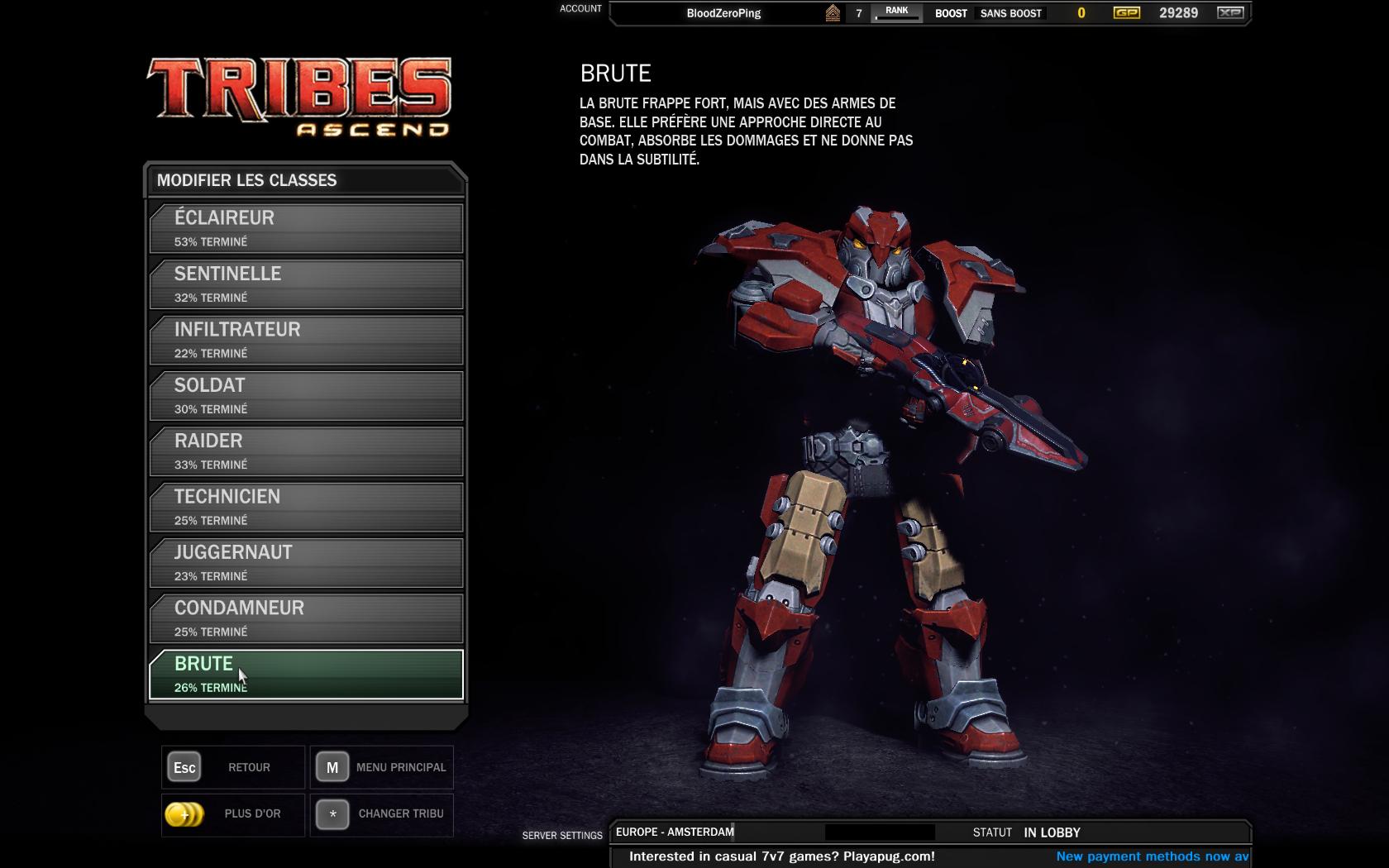Click the asterisk key icon
Image resolution: width=1389 pixels, height=868 pixels.
pyautogui.click(x=332, y=814)
